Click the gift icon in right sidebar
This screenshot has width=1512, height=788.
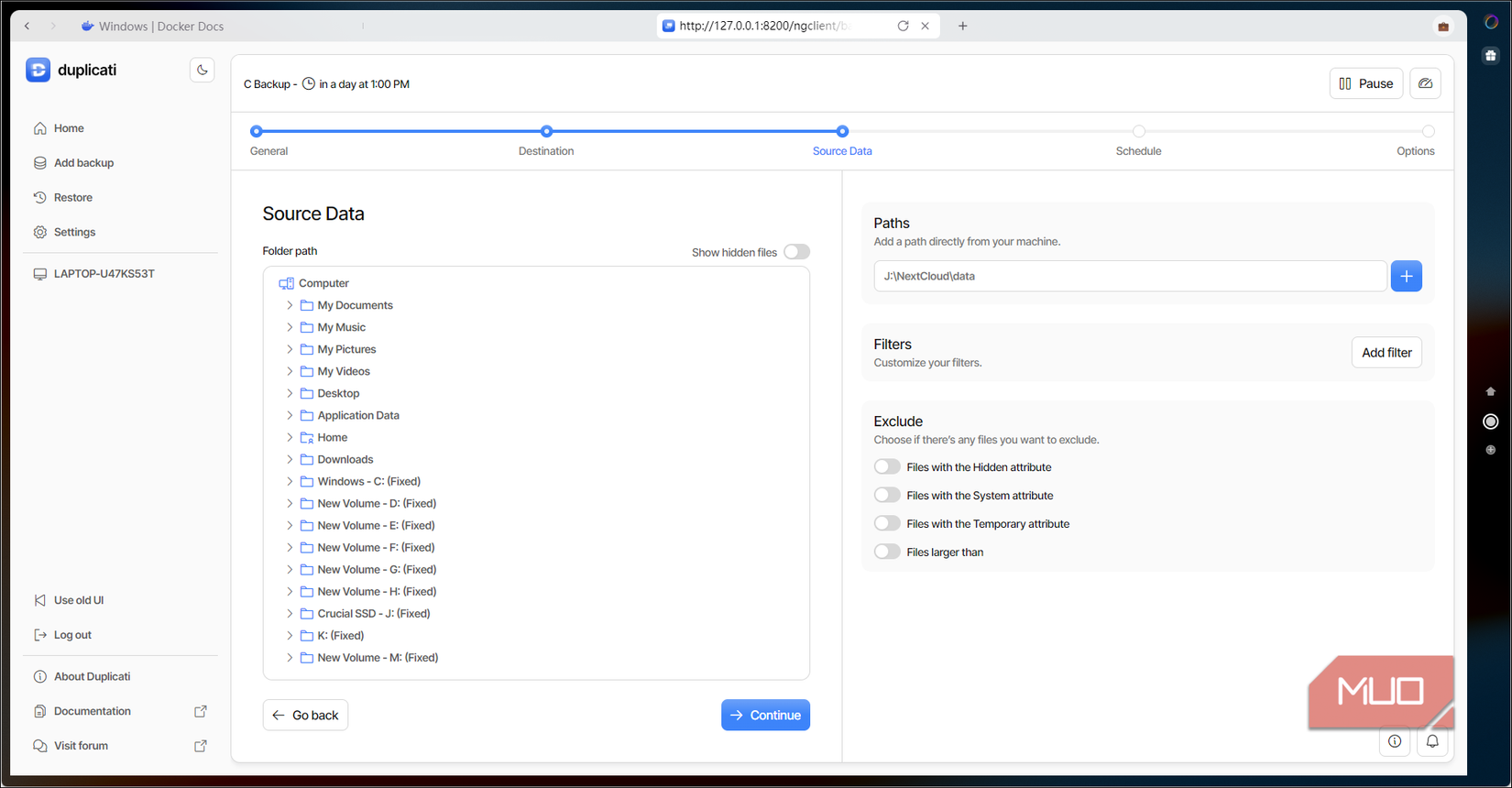pos(1491,55)
